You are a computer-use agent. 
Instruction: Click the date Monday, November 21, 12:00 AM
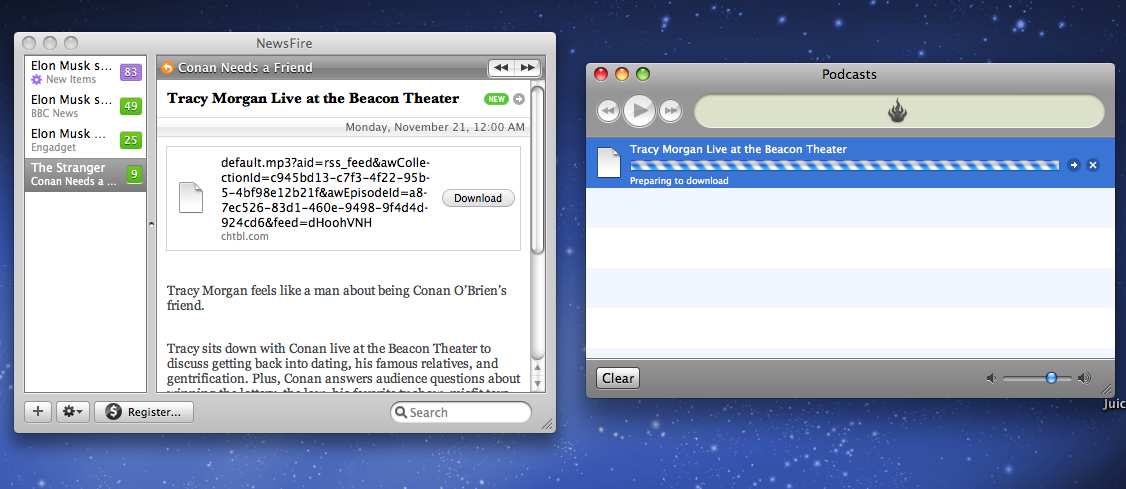click(435, 127)
